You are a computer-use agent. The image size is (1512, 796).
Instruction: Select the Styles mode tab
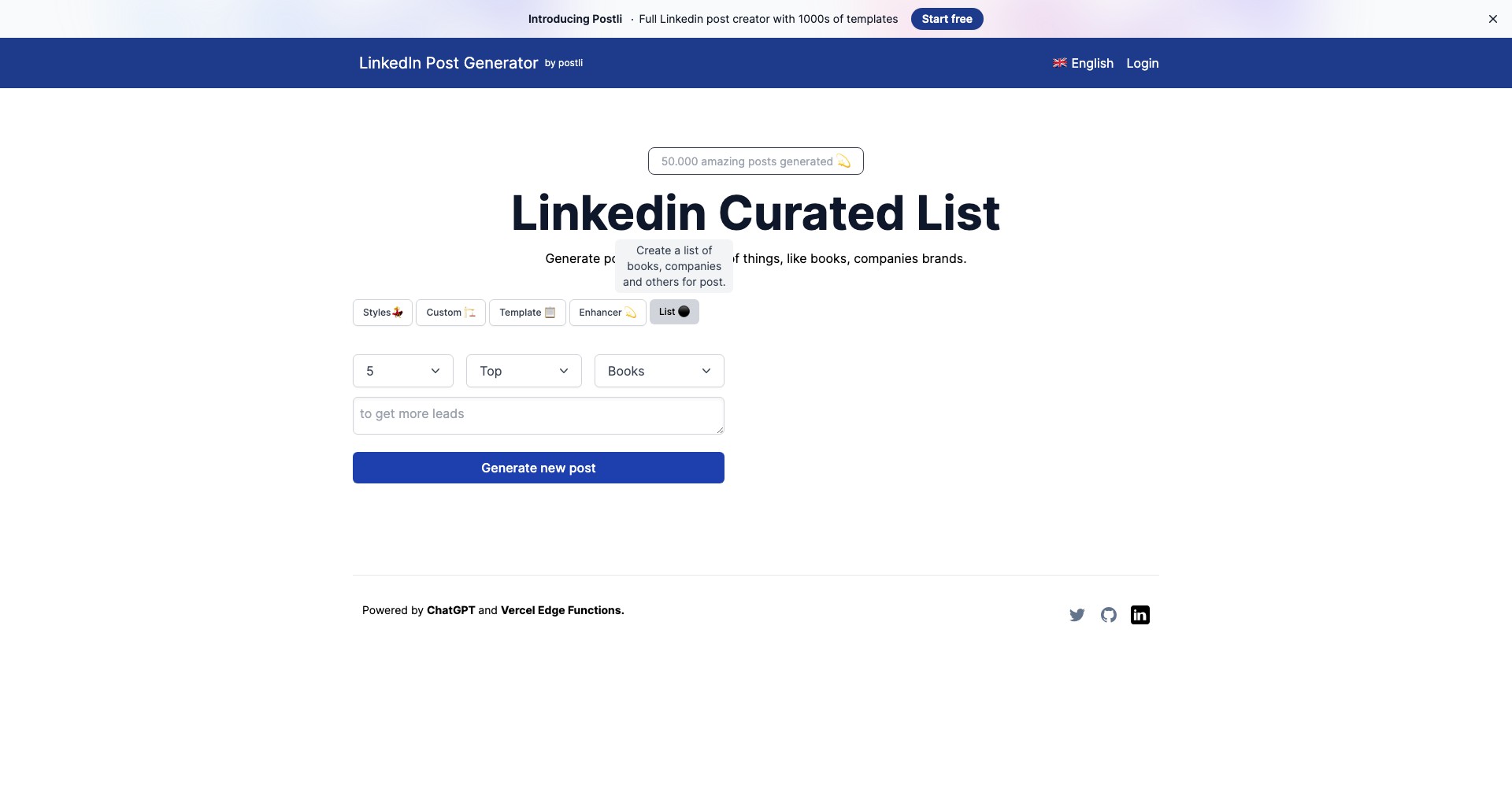coord(383,313)
